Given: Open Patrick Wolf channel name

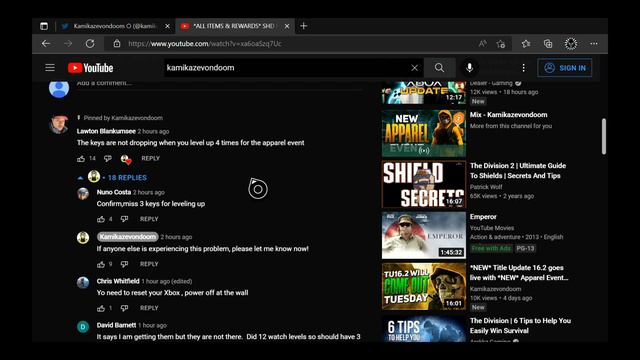Looking at the screenshot, I should coord(486,187).
